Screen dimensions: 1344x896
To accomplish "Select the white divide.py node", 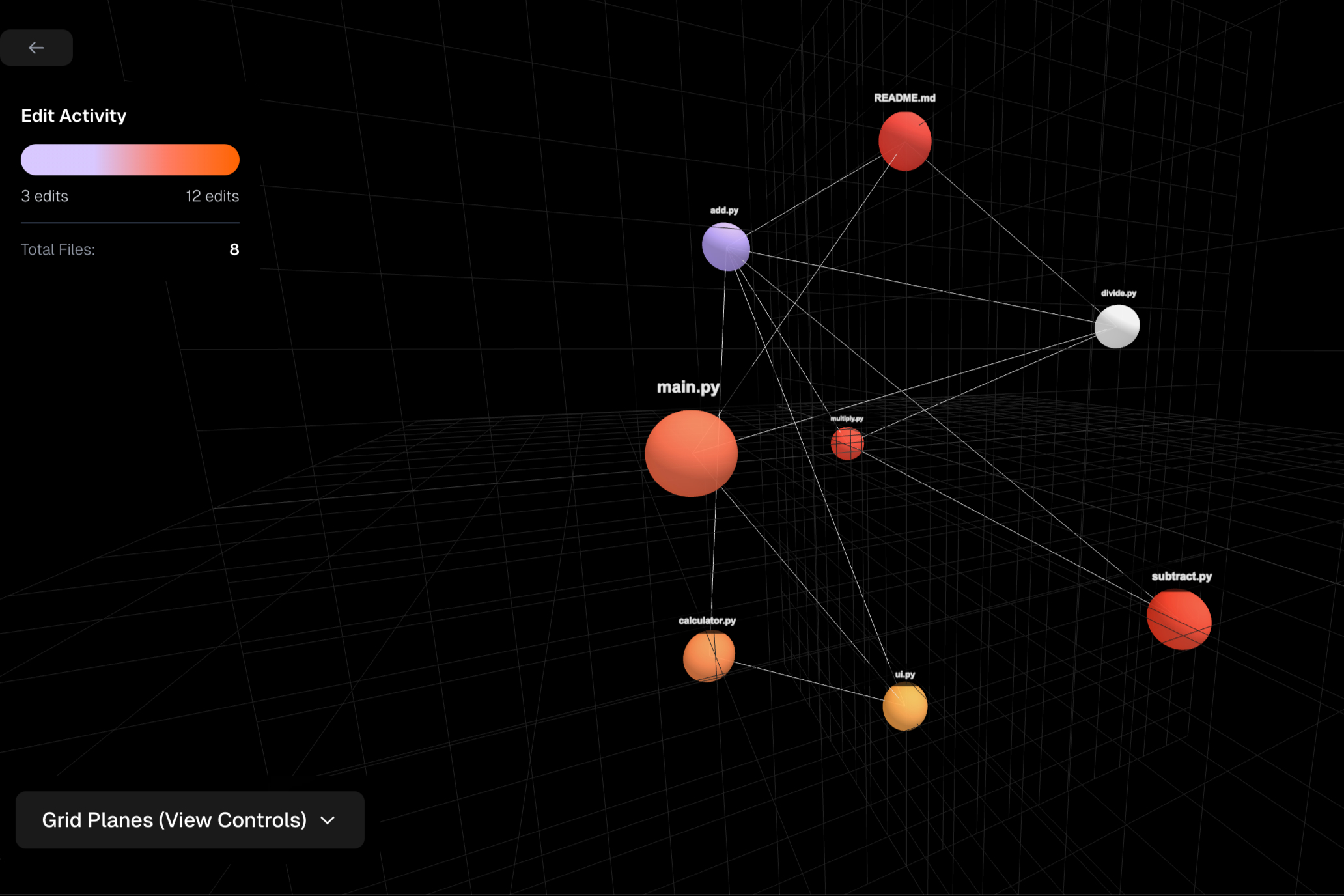I will [1117, 326].
